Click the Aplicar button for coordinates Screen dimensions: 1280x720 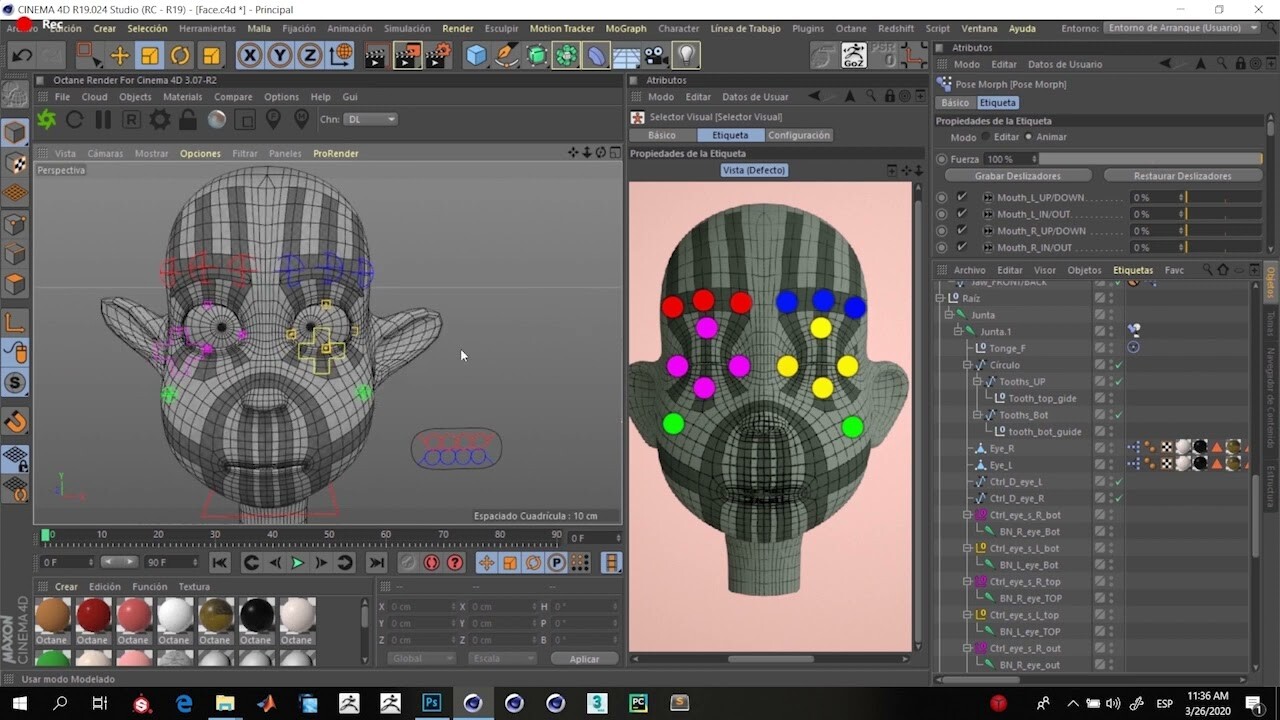tap(584, 658)
